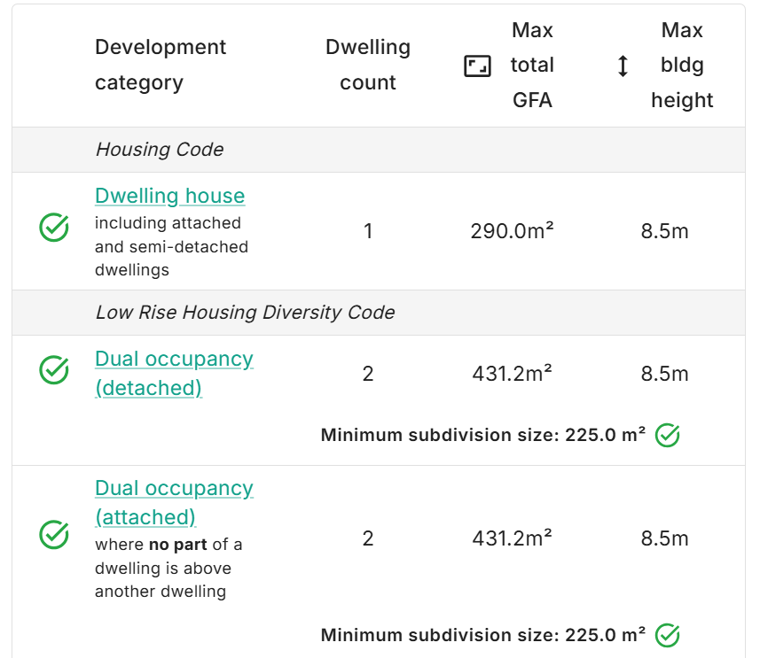Select the Dwelling count column header
760x658 pixels.
click(368, 65)
